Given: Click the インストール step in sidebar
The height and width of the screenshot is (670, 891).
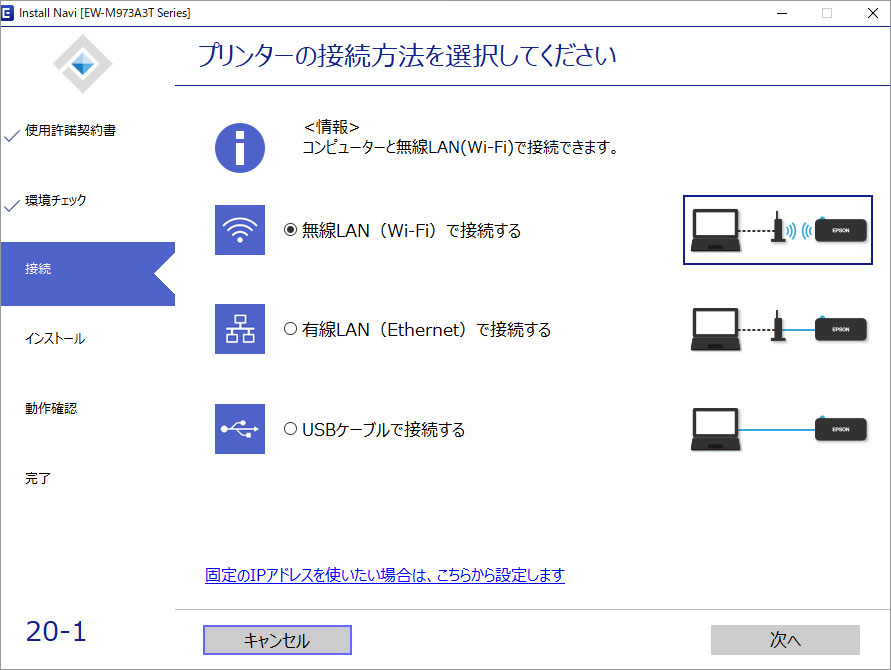Looking at the screenshot, I should [x=55, y=339].
